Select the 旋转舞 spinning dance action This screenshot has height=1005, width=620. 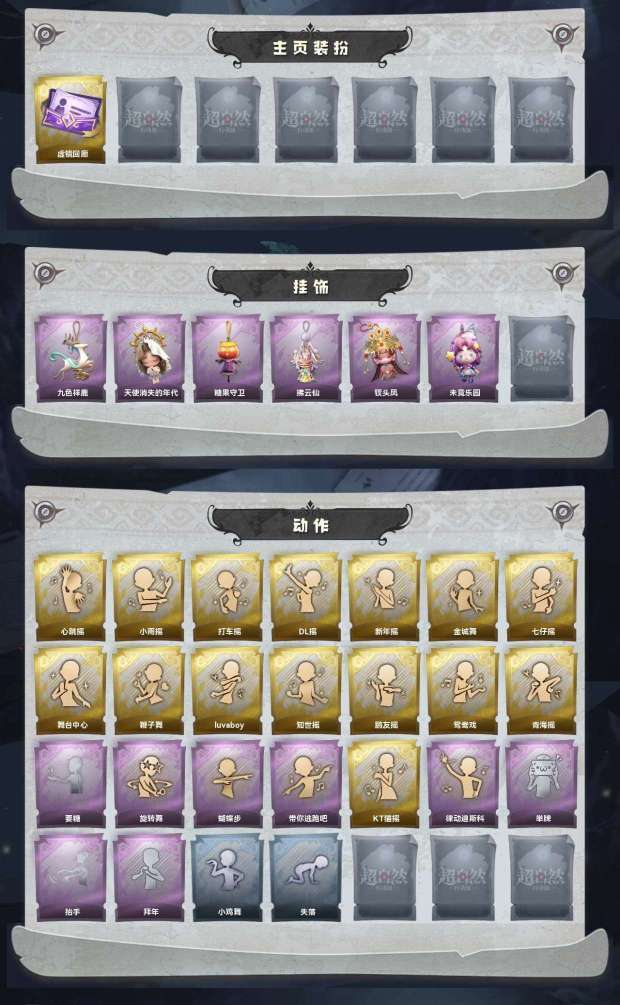149,785
